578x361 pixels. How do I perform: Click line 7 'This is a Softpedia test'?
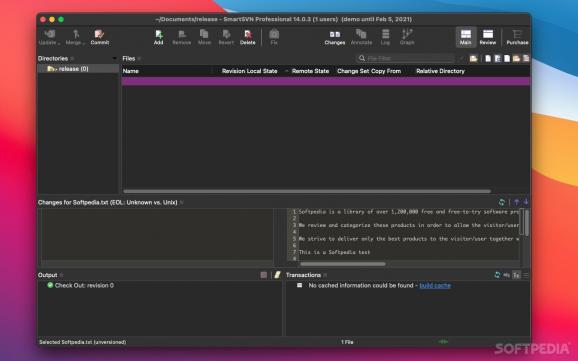pos(334,252)
